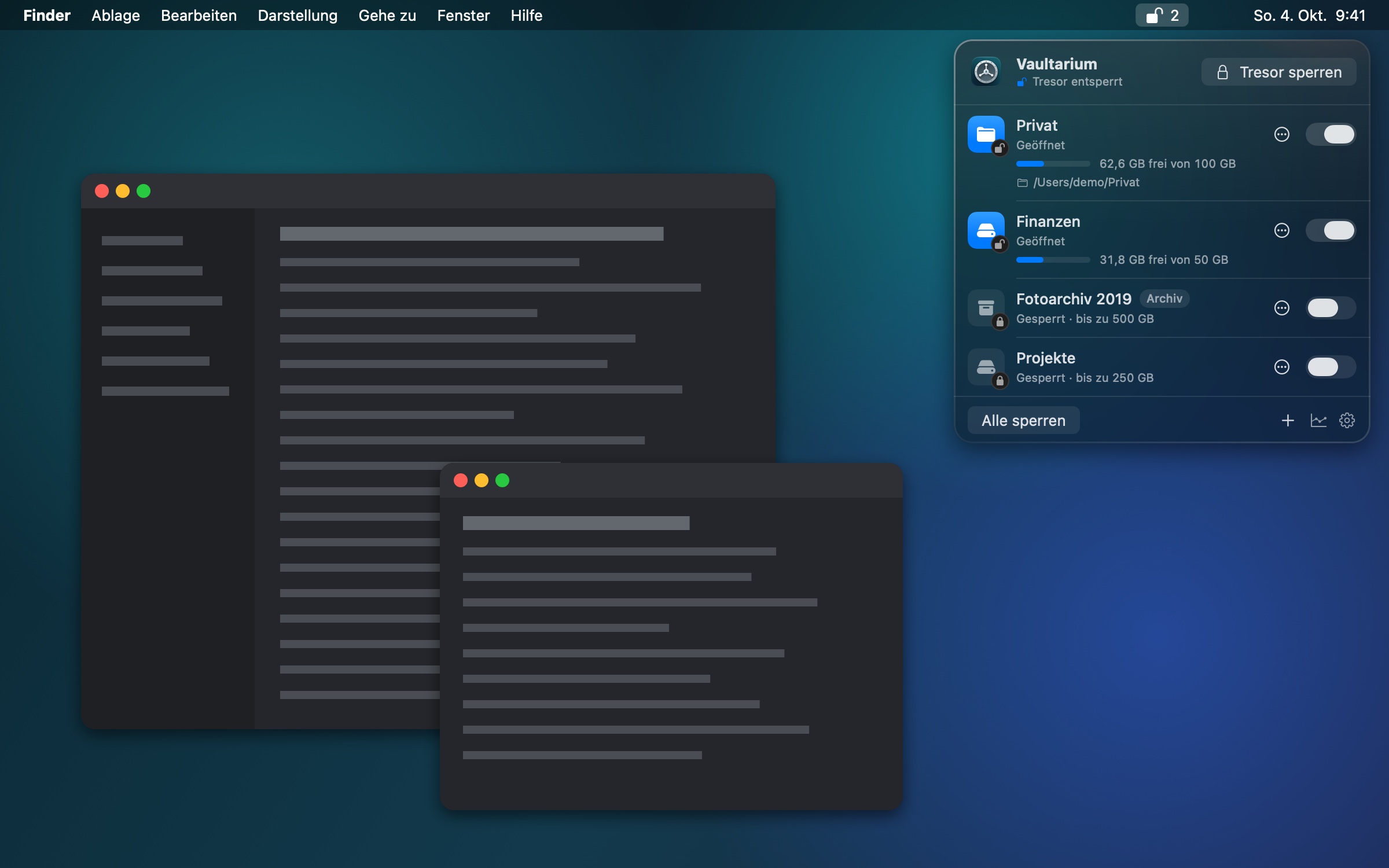Toggle the Privat vault switch off
The height and width of the screenshot is (868, 1389).
(x=1331, y=134)
